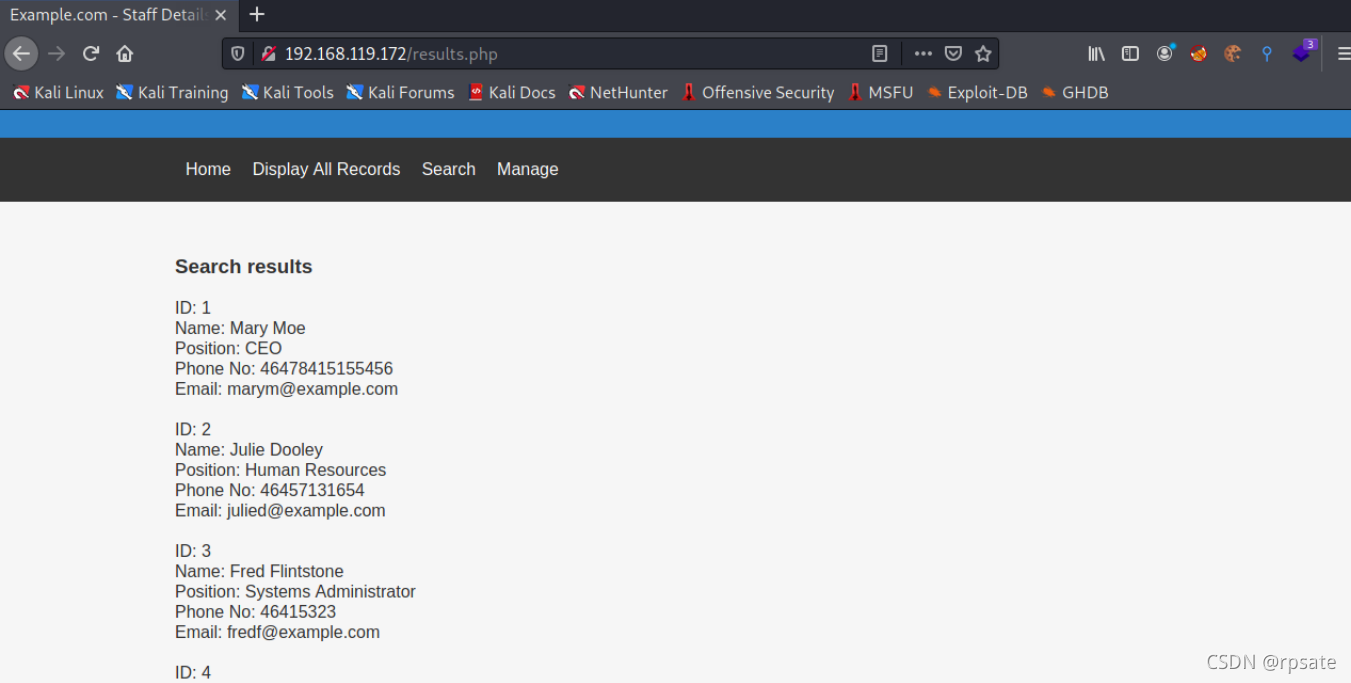Go to Home in site navigation
The width and height of the screenshot is (1351, 683).
coord(208,169)
